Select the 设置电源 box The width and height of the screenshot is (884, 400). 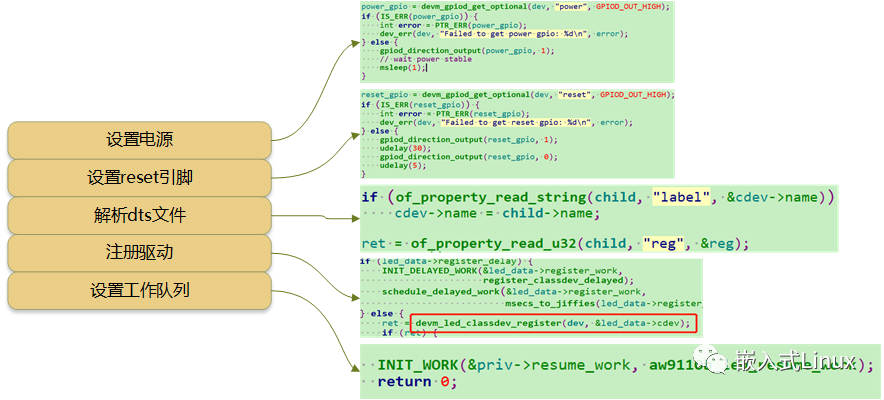[x=139, y=140]
